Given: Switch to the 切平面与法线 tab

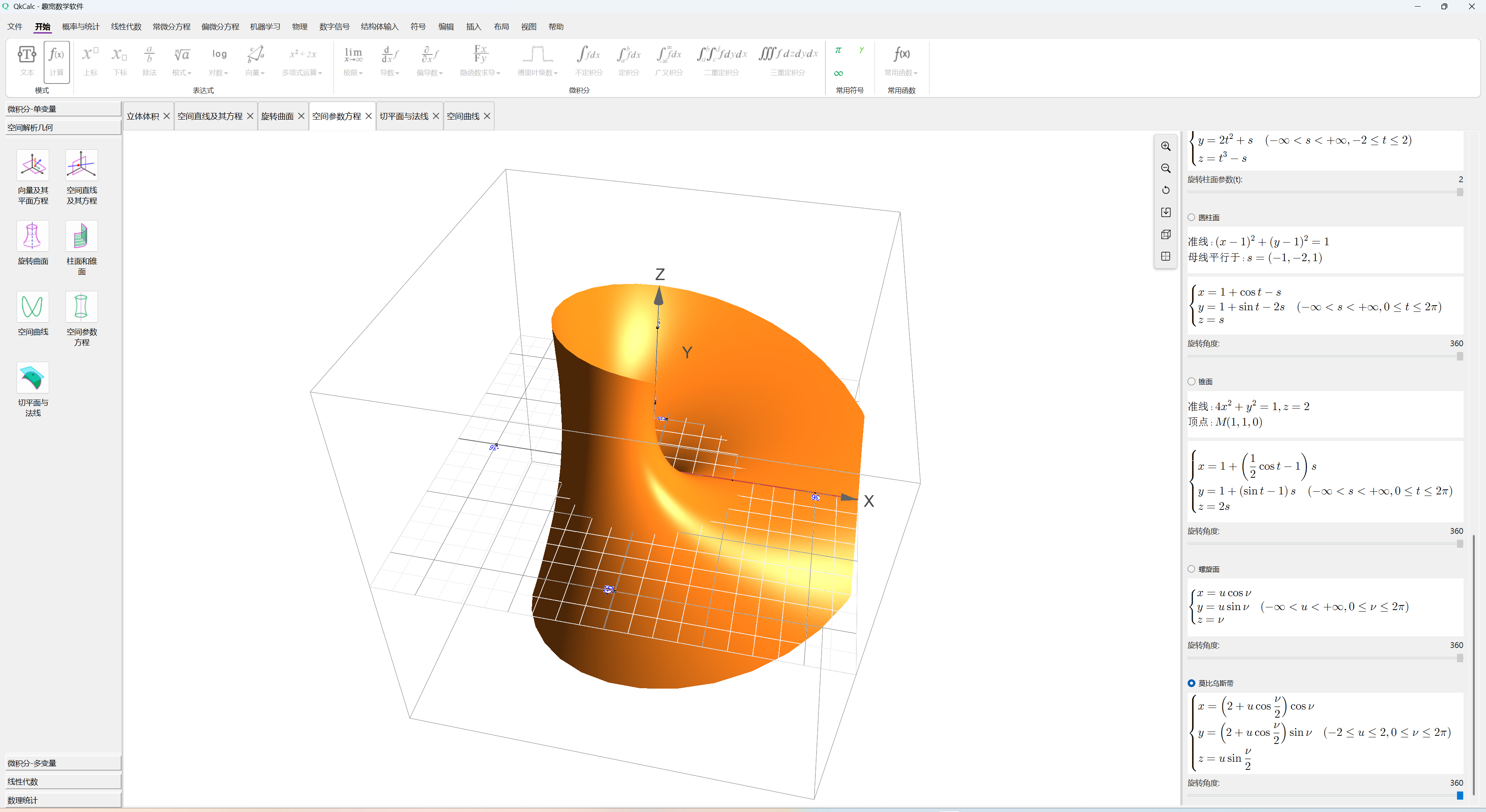Looking at the screenshot, I should (x=404, y=116).
